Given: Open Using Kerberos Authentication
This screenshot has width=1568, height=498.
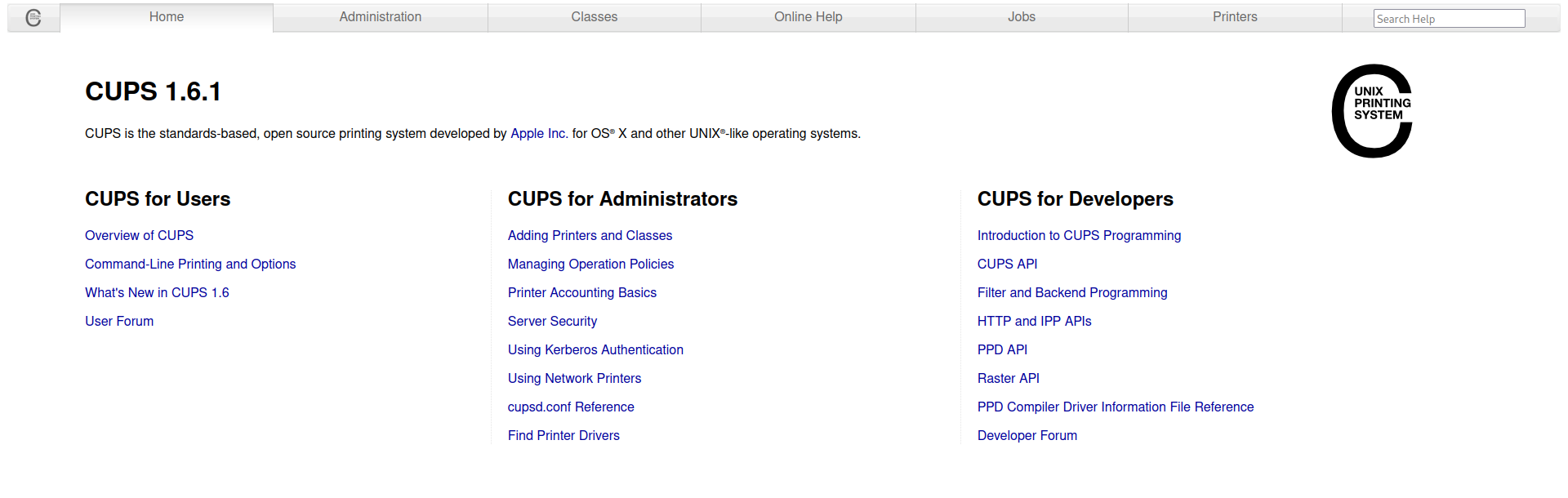Looking at the screenshot, I should pyautogui.click(x=595, y=350).
